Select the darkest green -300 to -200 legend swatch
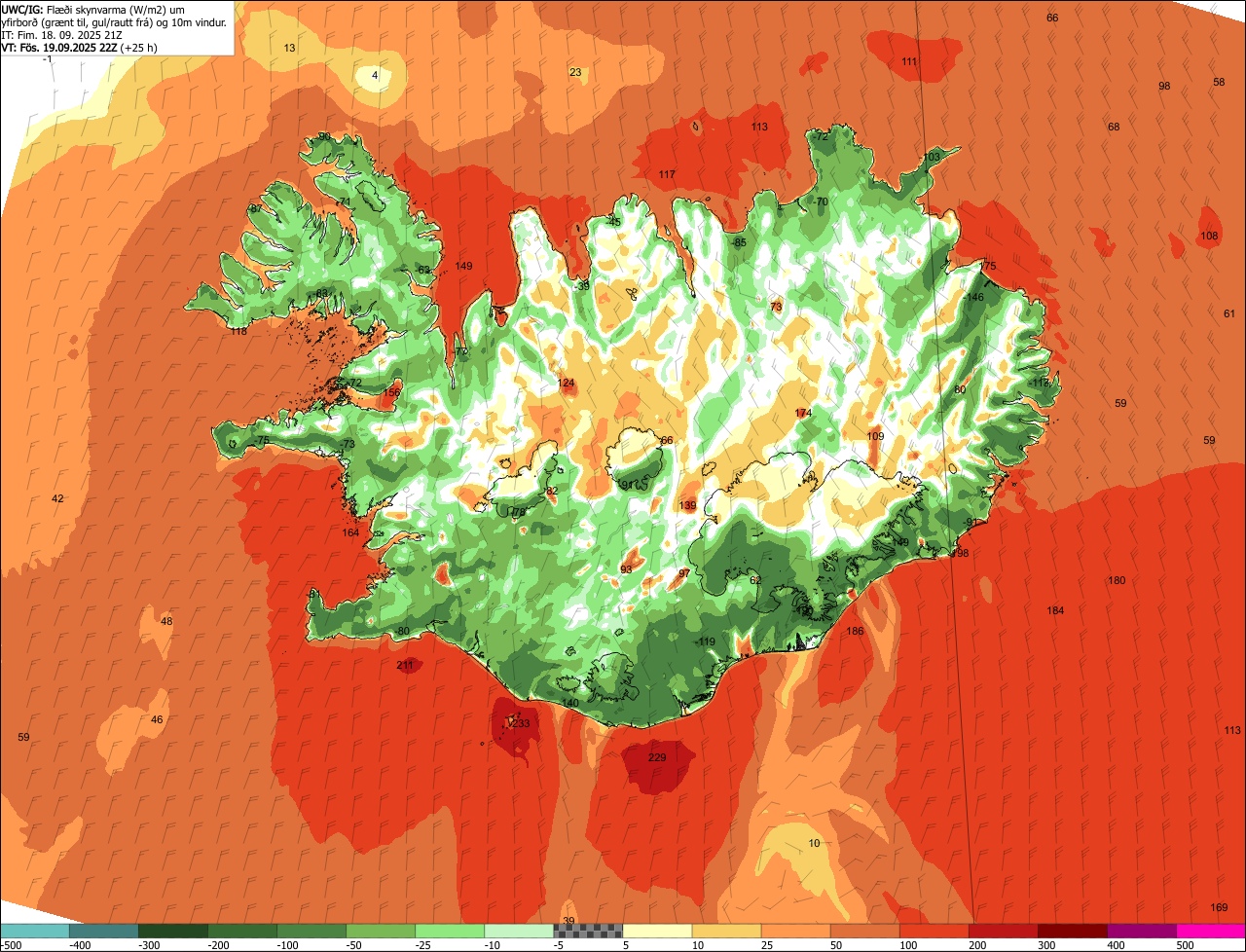The width and height of the screenshot is (1246, 952). [172, 931]
